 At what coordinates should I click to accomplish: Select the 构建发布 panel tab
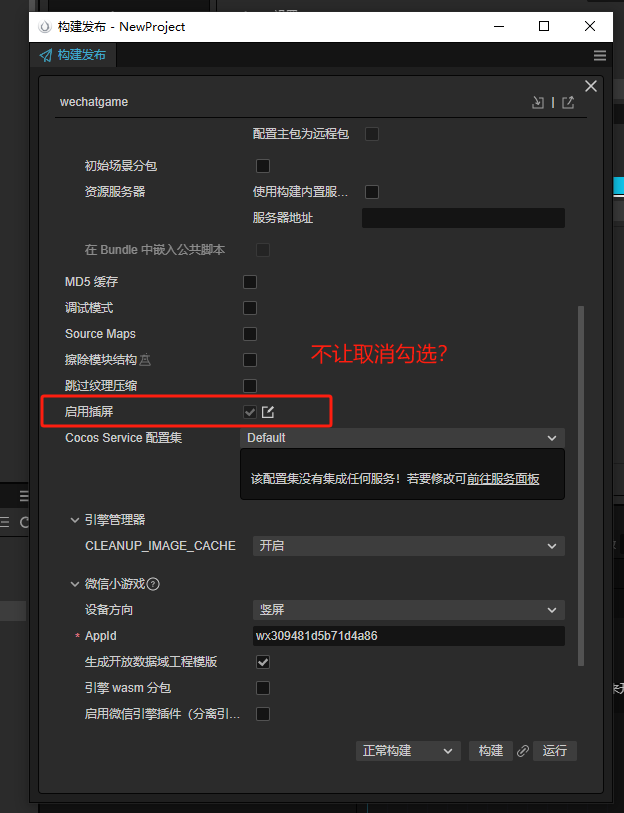[x=73, y=55]
